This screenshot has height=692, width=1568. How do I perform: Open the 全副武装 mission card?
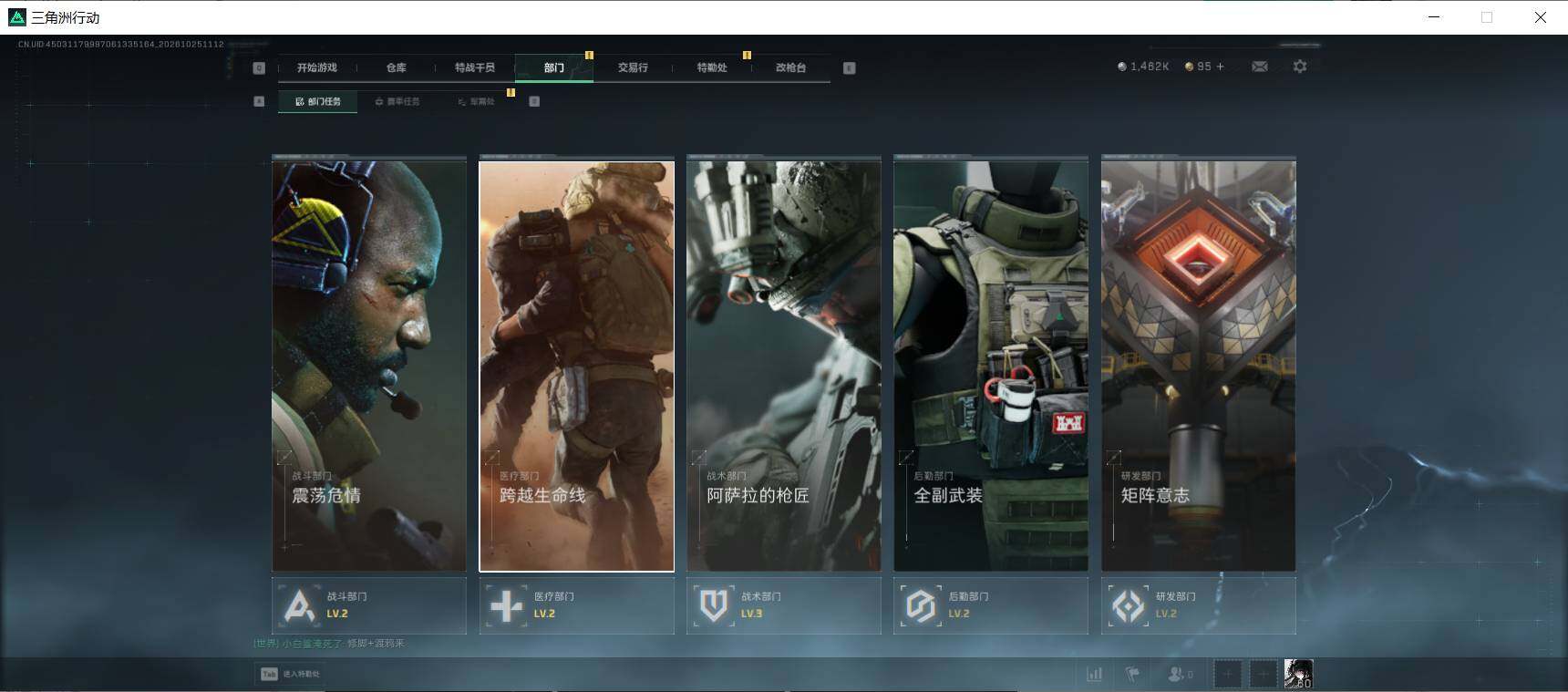[x=991, y=367]
